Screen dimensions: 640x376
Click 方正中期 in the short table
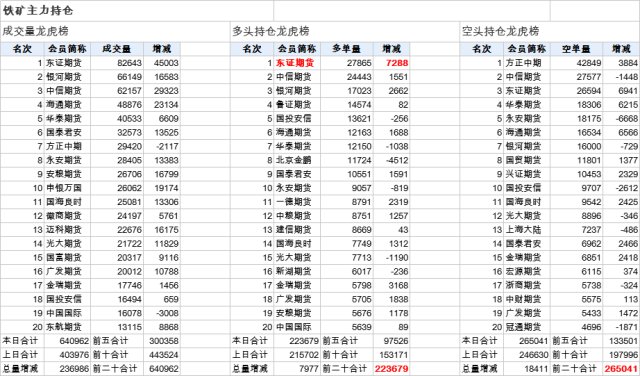(523, 63)
